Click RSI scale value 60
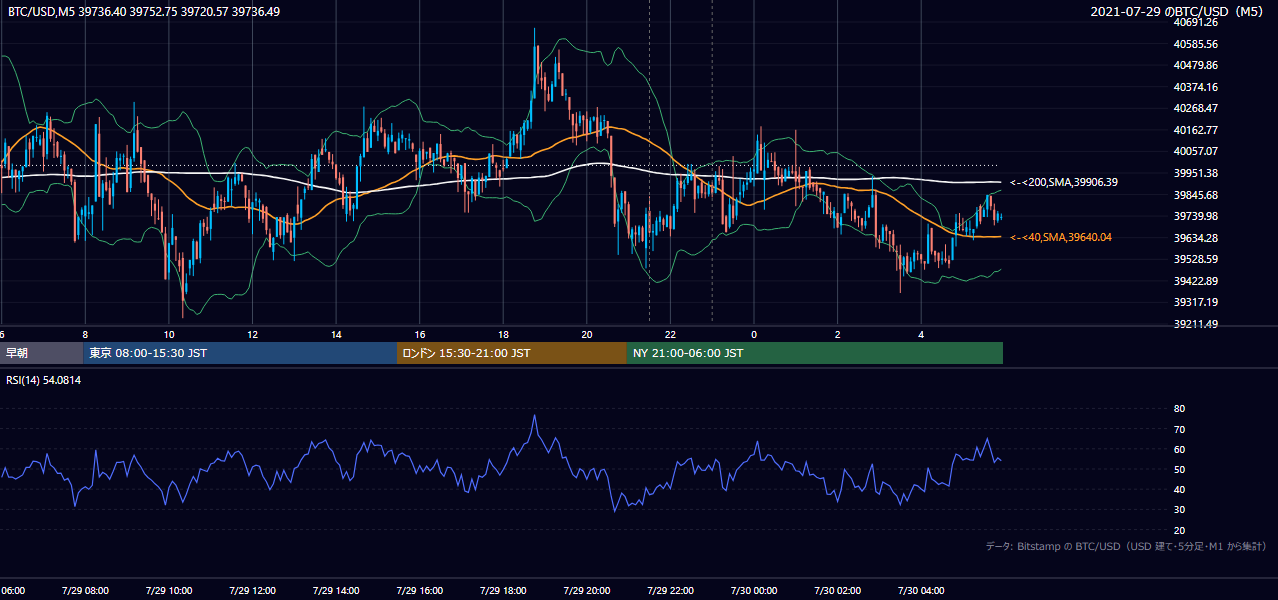The height and width of the screenshot is (600, 1278). (1179, 449)
